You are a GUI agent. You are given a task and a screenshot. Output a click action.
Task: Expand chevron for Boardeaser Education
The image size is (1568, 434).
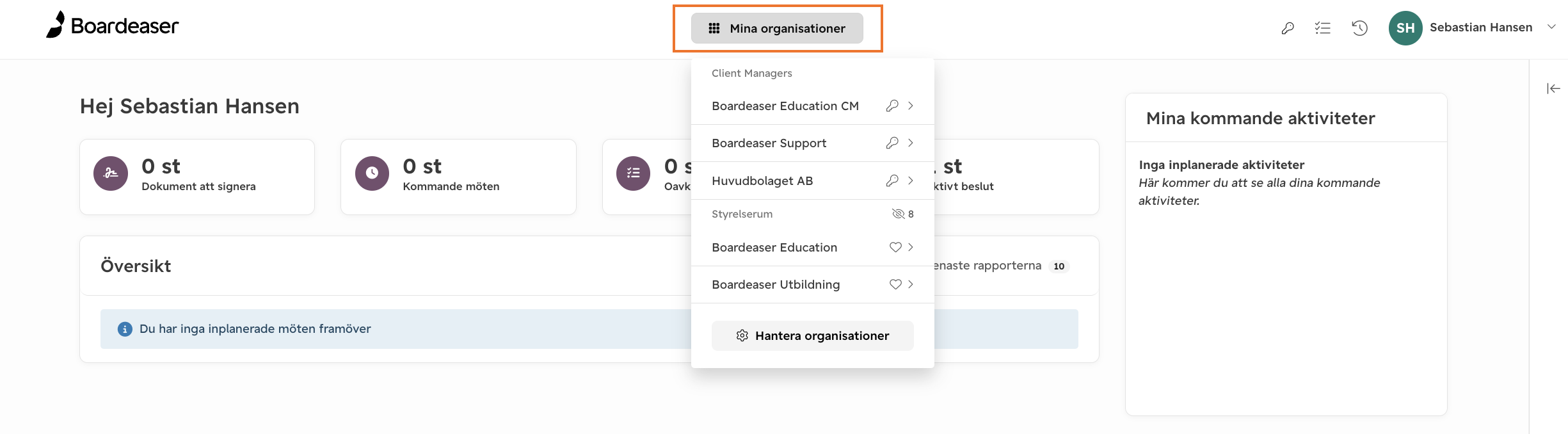[911, 247]
